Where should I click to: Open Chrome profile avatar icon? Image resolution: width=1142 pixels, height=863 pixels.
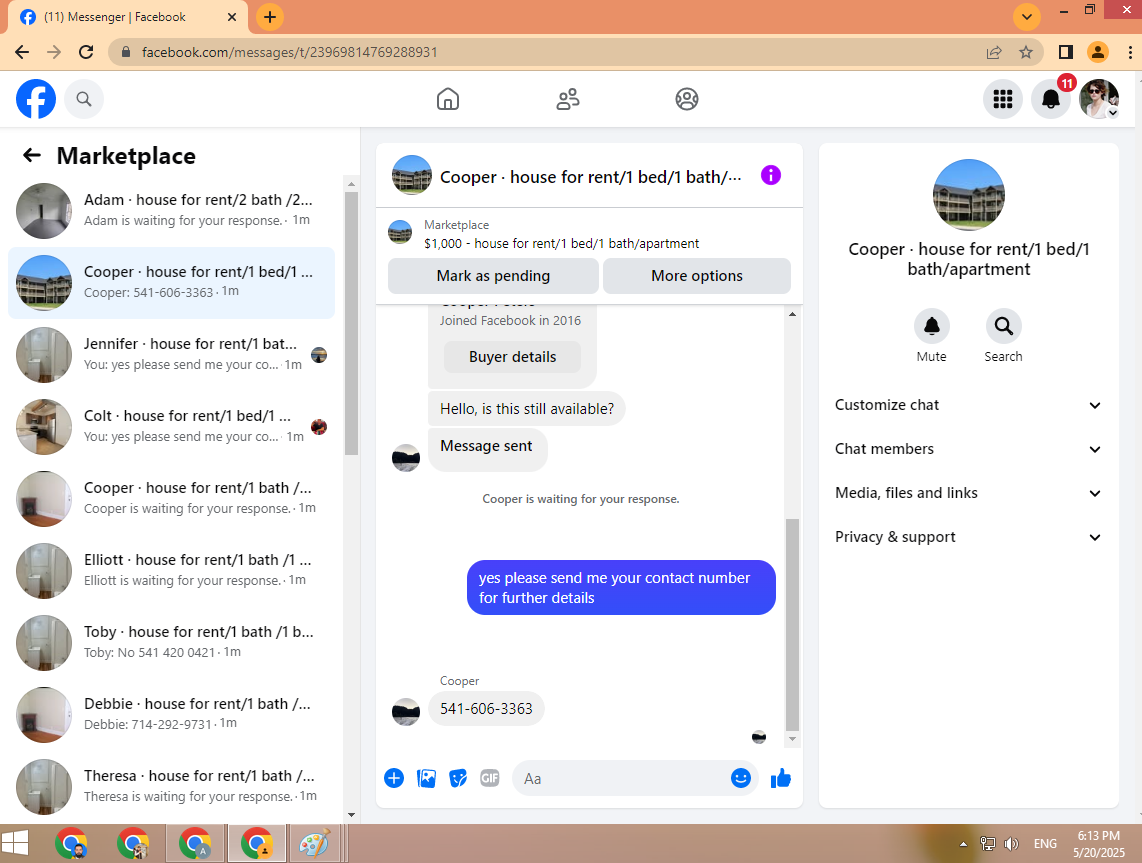(x=1098, y=52)
